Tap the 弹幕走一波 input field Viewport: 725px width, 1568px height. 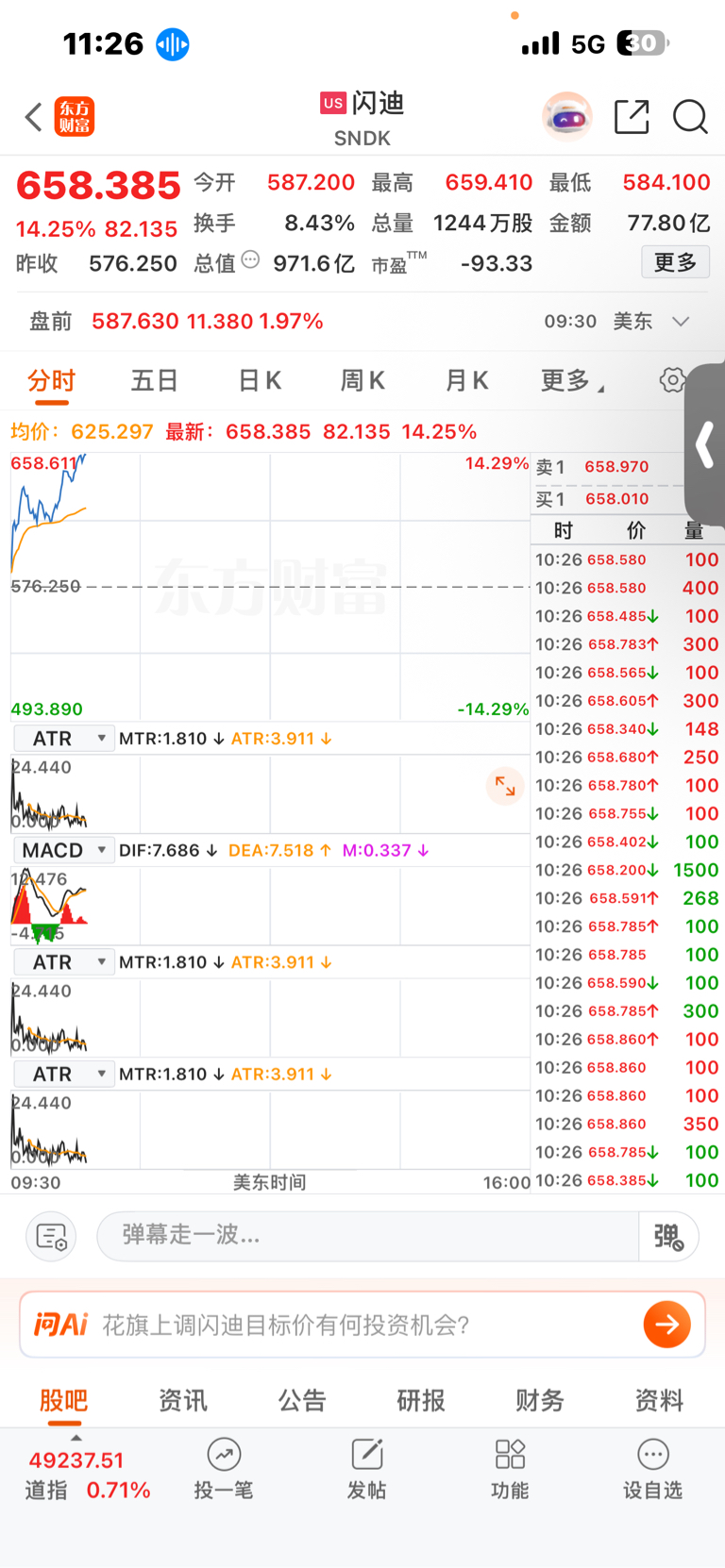coord(368,1236)
